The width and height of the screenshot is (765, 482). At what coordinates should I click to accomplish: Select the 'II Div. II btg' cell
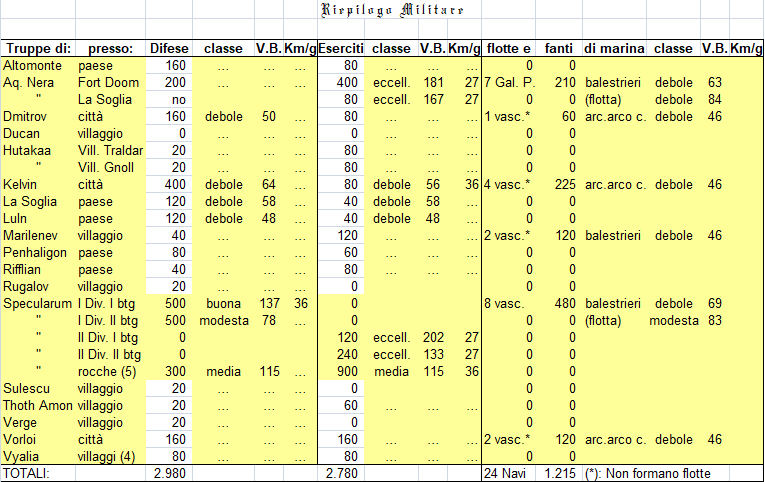point(109,355)
